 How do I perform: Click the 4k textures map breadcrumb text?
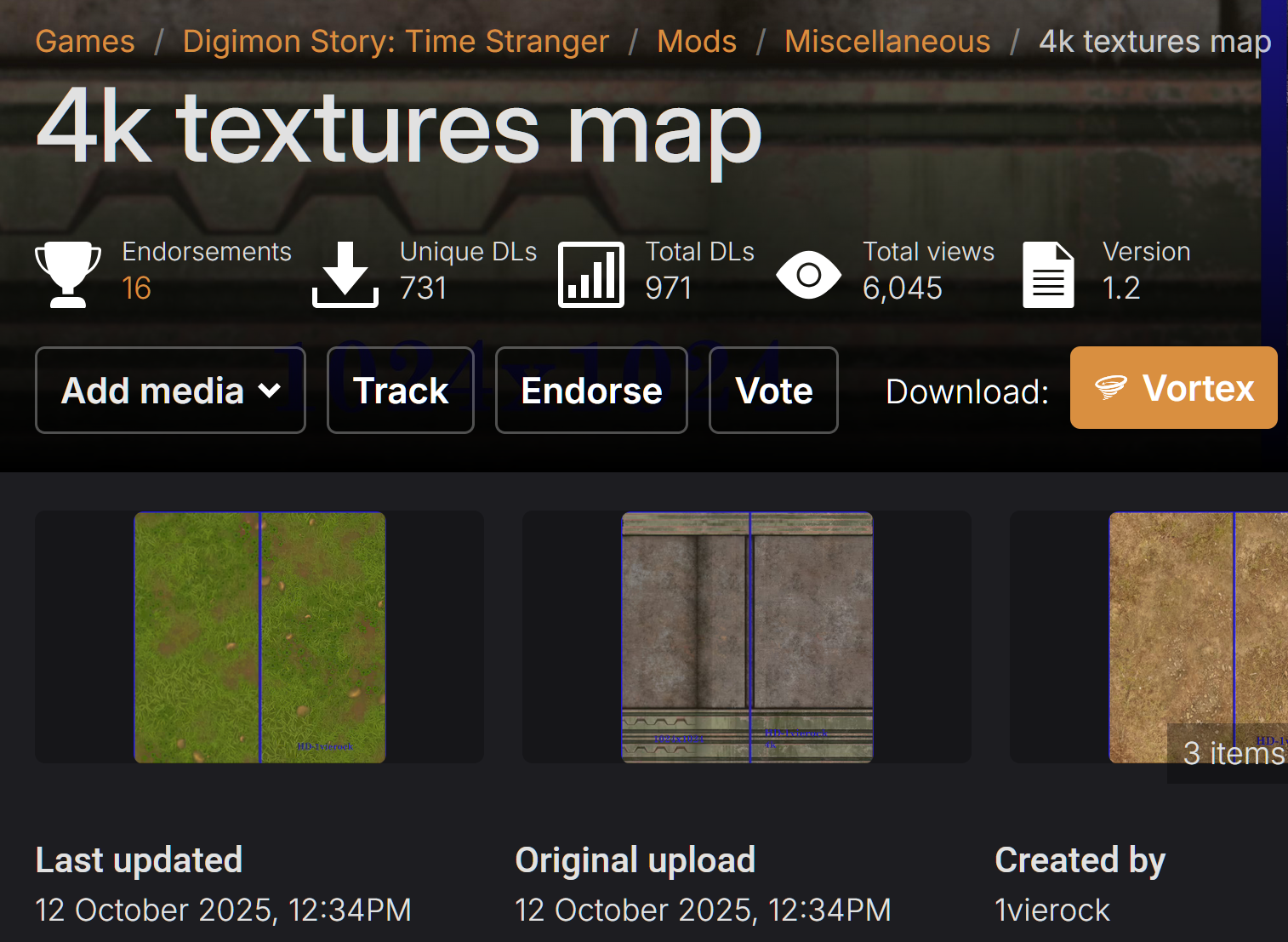click(1155, 41)
